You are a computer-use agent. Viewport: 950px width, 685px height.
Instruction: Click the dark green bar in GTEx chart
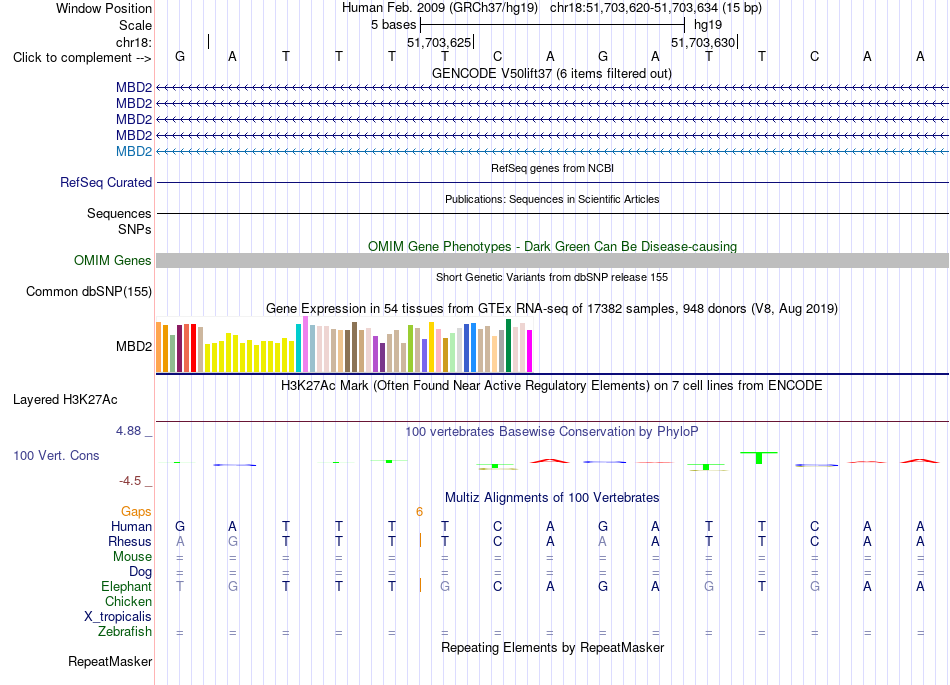[x=508, y=345]
